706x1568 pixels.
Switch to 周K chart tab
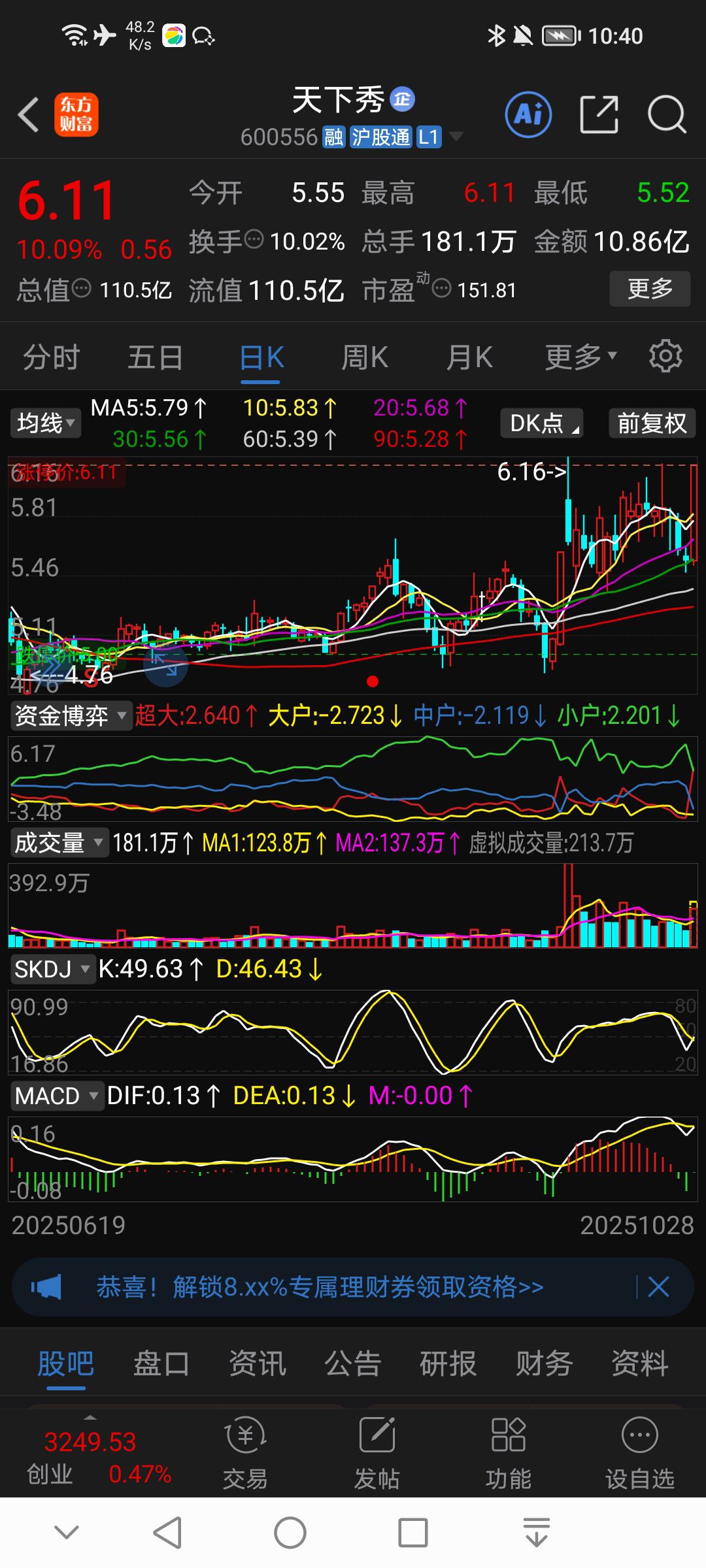tap(365, 357)
